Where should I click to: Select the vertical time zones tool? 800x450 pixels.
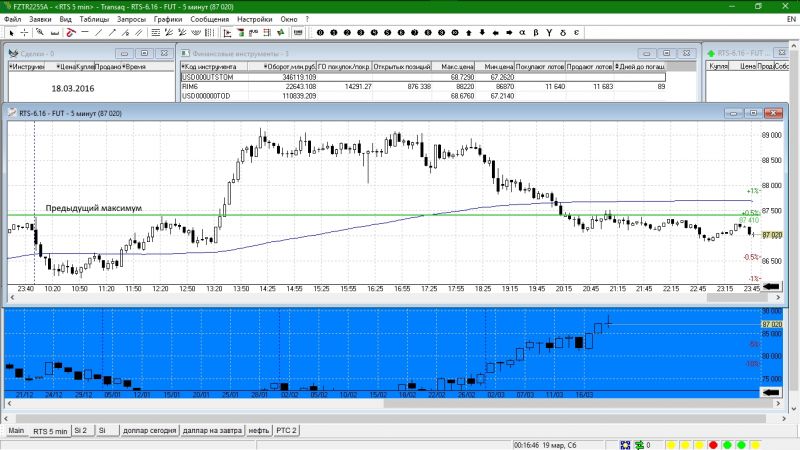[x=209, y=33]
